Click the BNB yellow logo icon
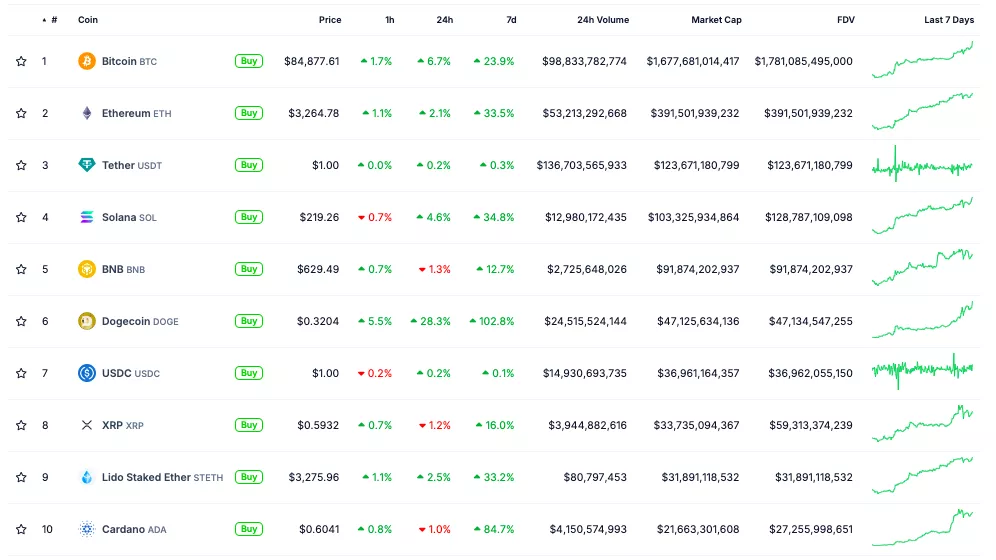Viewport: 996px width, 560px height. click(87, 269)
